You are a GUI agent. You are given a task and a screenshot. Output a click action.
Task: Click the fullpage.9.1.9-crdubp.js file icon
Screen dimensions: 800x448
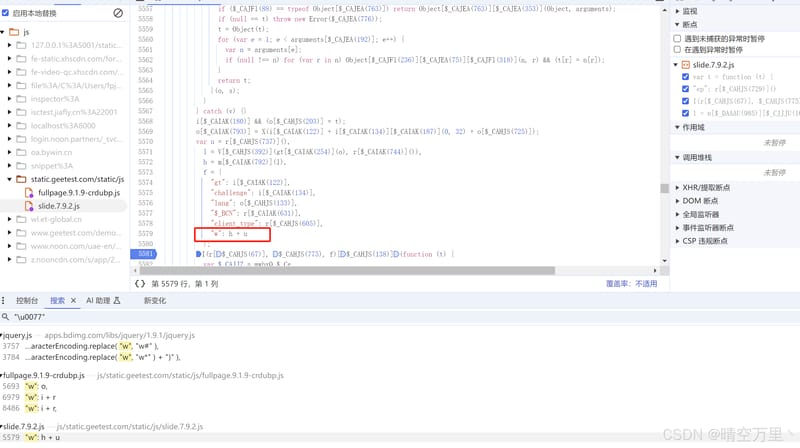[29, 192]
